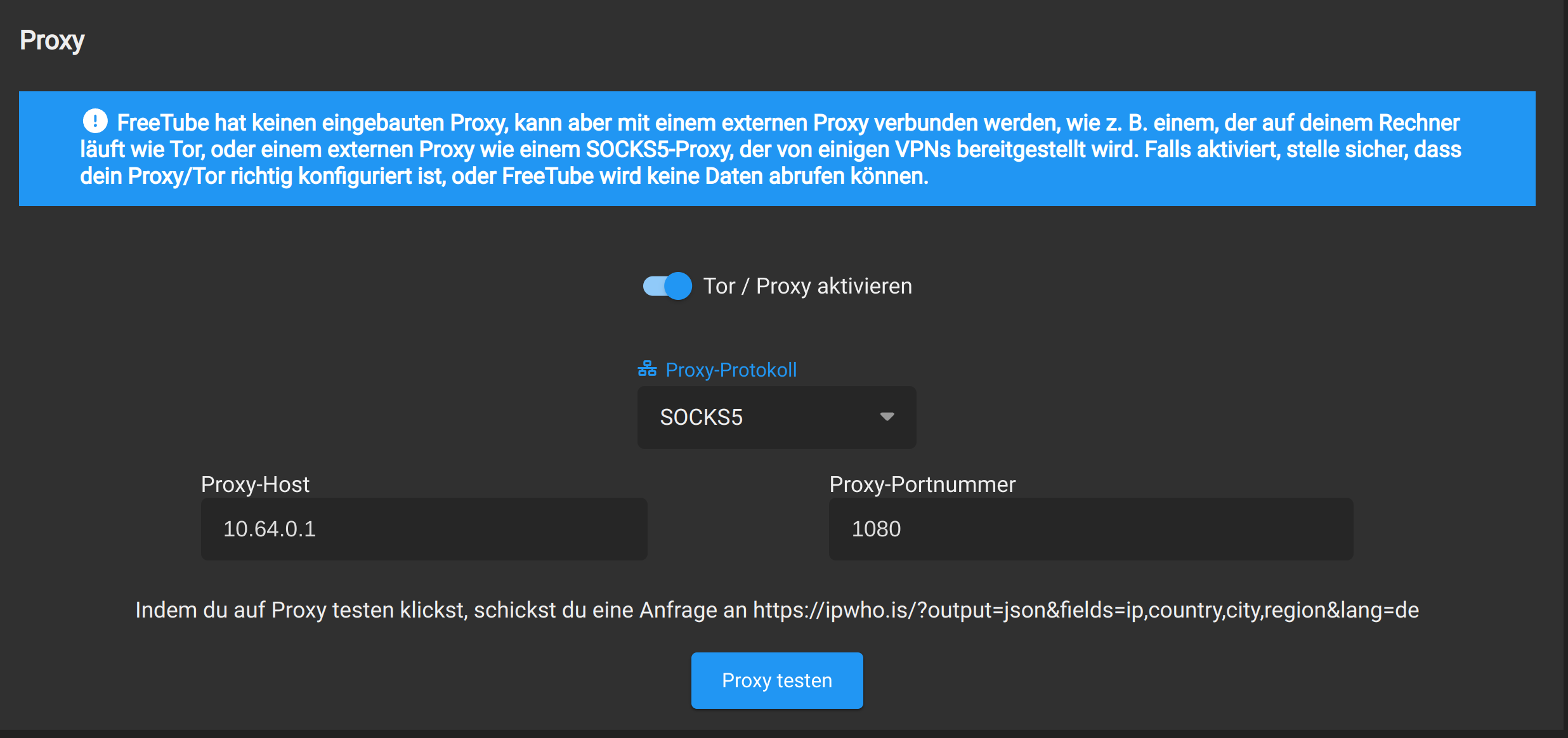This screenshot has width=1568, height=738.
Task: Click the exclamation info icon in the banner
Action: pyautogui.click(x=95, y=120)
